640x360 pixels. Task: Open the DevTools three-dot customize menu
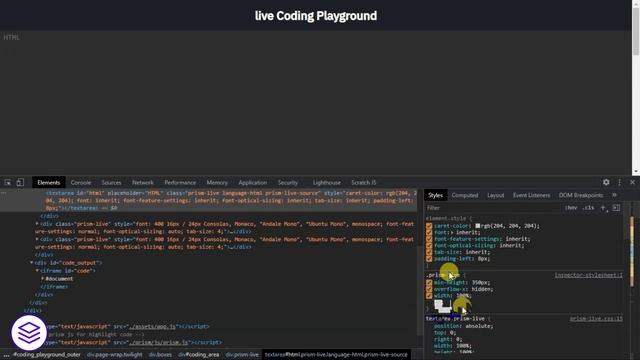(620, 182)
